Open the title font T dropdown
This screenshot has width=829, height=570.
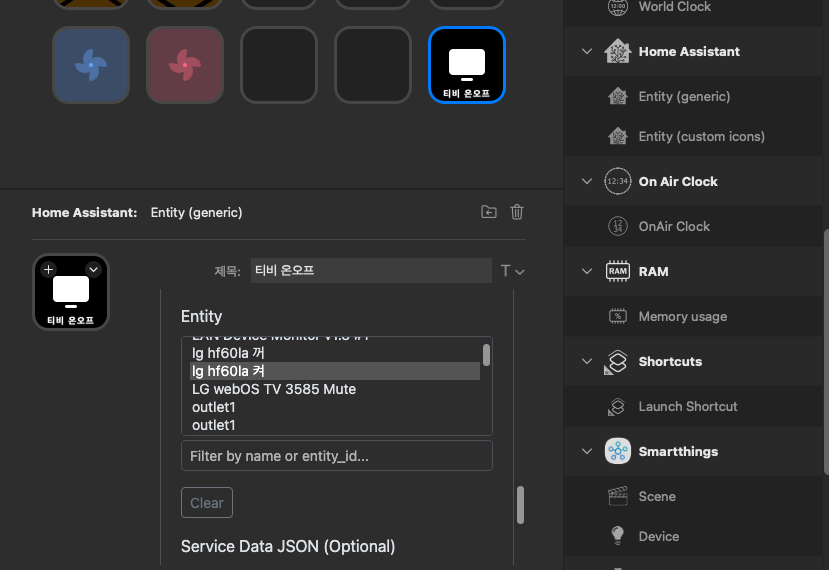pyautogui.click(x=512, y=271)
